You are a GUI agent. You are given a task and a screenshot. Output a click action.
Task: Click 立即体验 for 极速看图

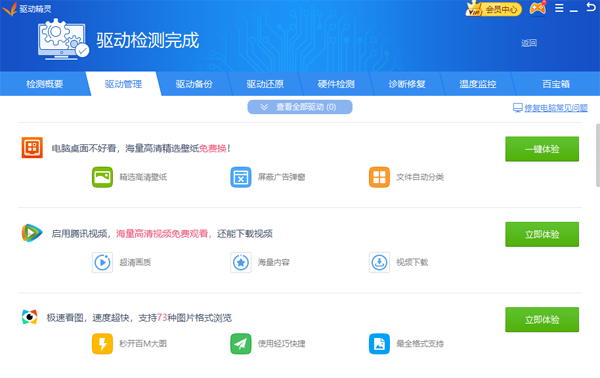542,319
